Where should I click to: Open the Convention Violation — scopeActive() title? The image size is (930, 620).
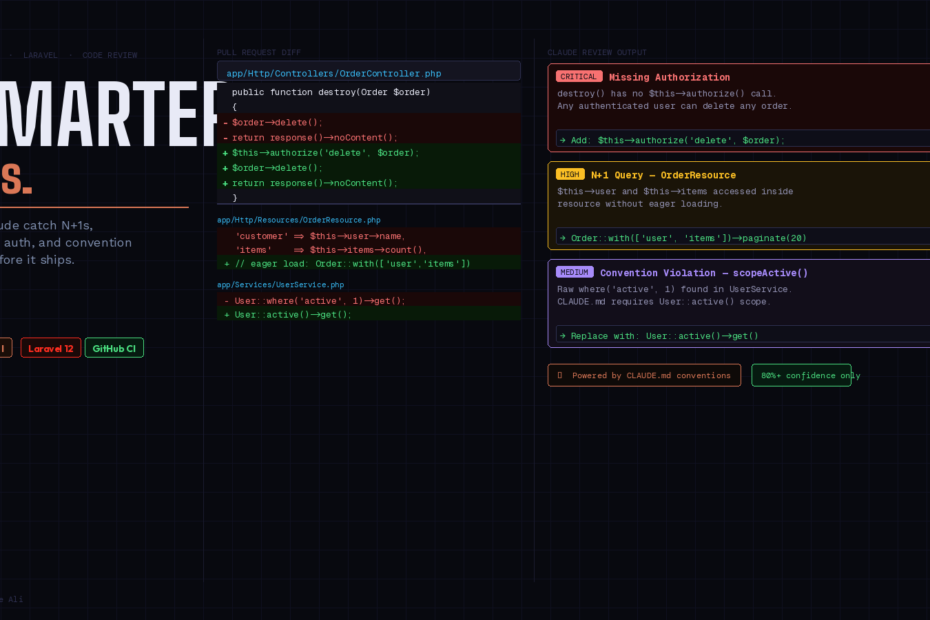[x=704, y=272]
